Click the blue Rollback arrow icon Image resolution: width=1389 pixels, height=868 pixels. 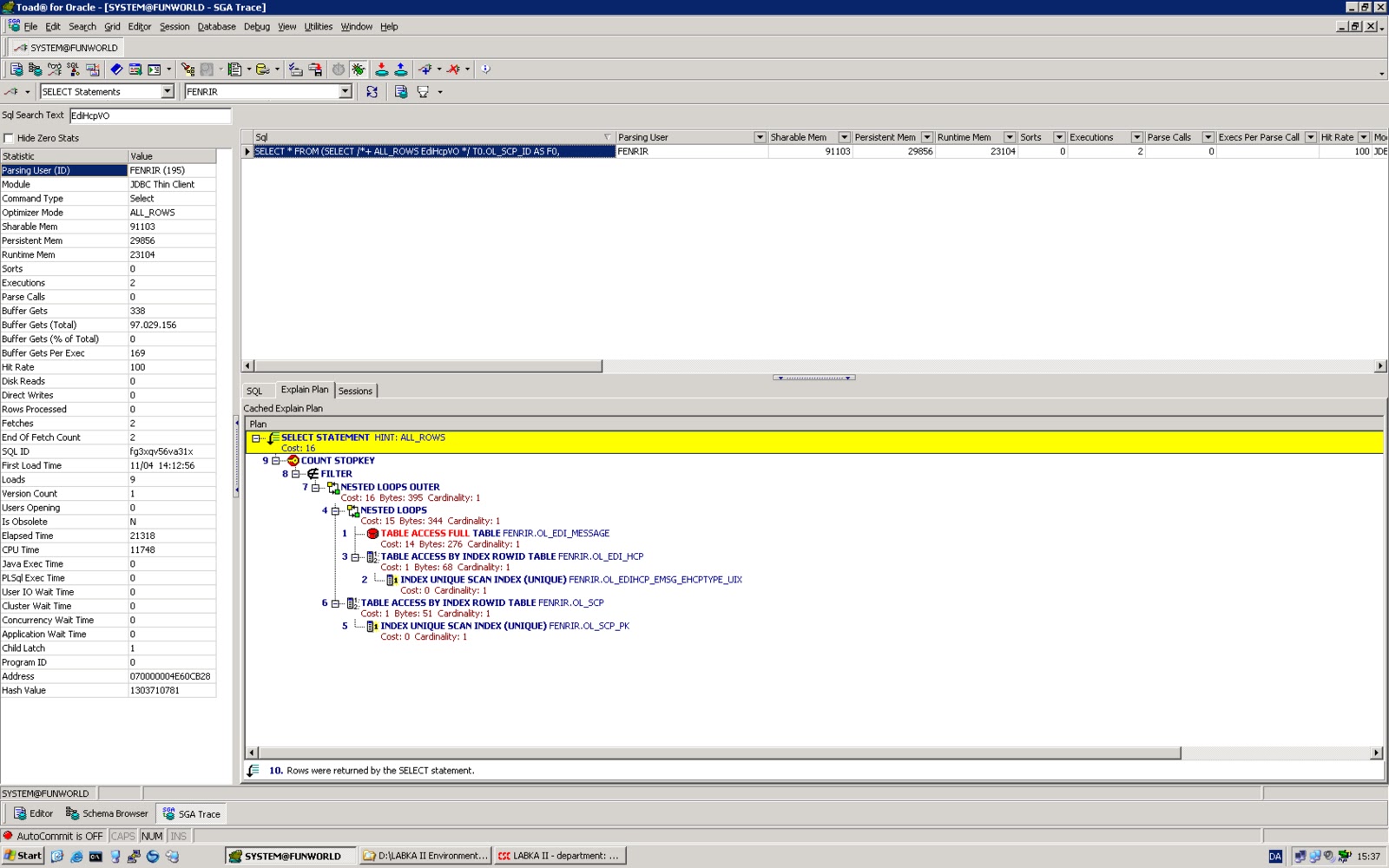tap(399, 70)
